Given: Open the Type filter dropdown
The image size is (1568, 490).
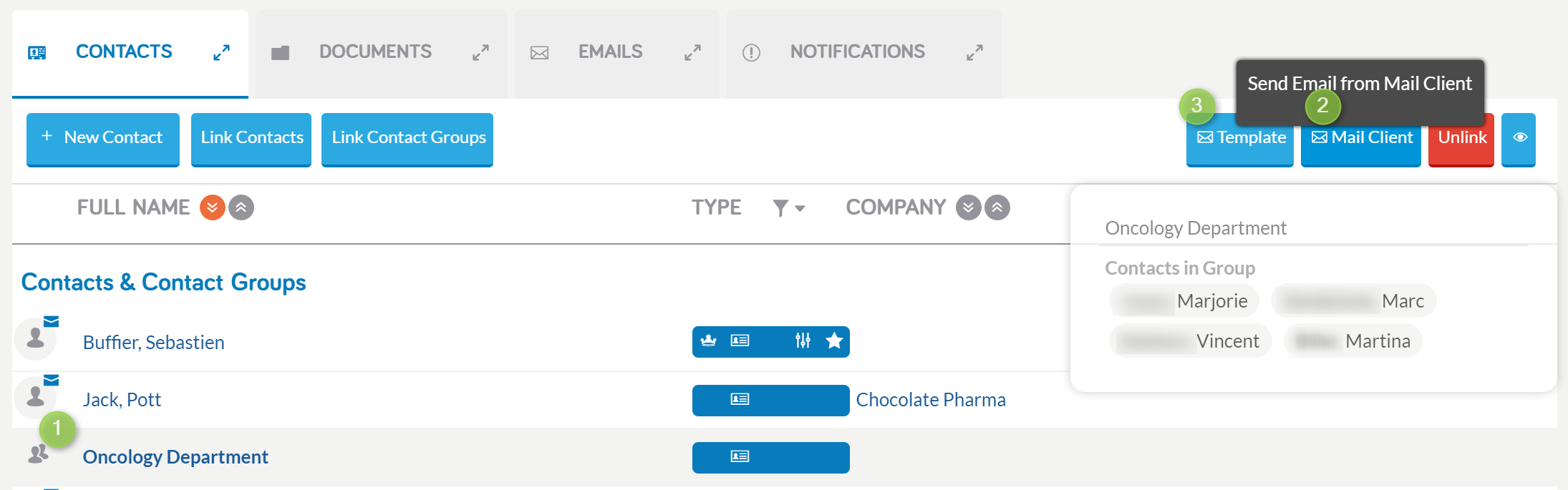Looking at the screenshot, I should (x=789, y=208).
